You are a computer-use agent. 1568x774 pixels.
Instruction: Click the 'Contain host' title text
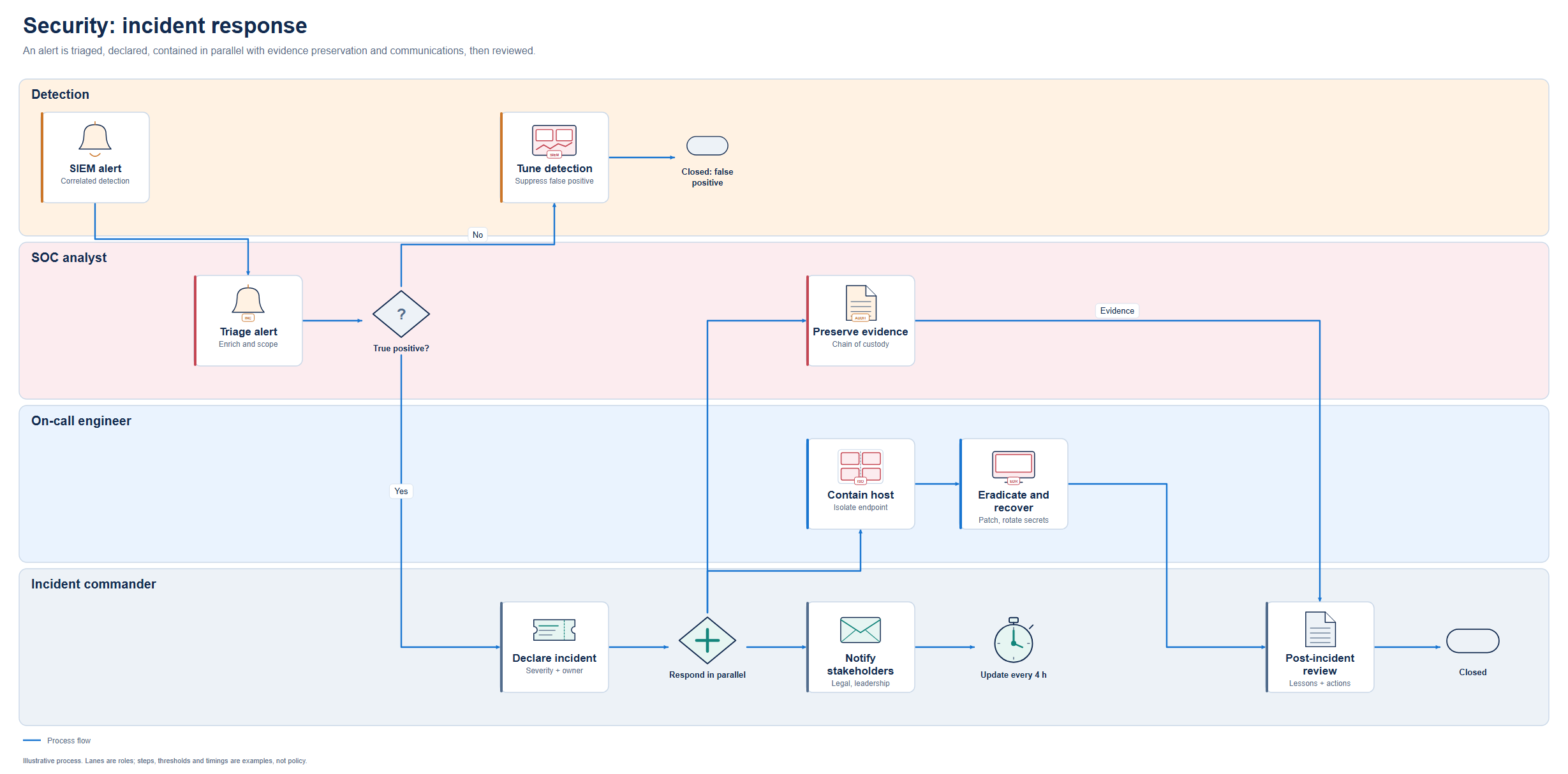861,495
